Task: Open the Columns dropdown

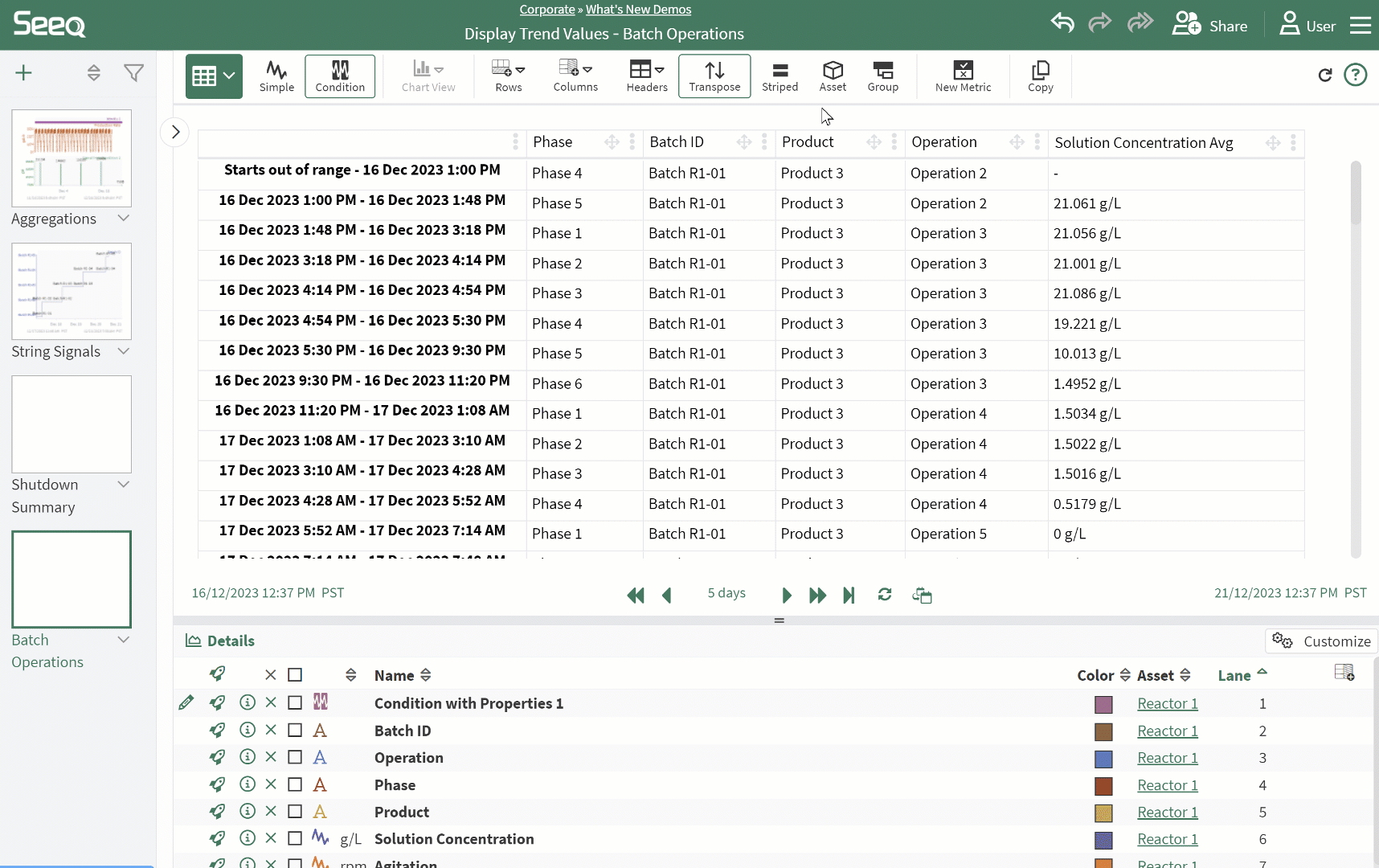Action: [x=575, y=76]
